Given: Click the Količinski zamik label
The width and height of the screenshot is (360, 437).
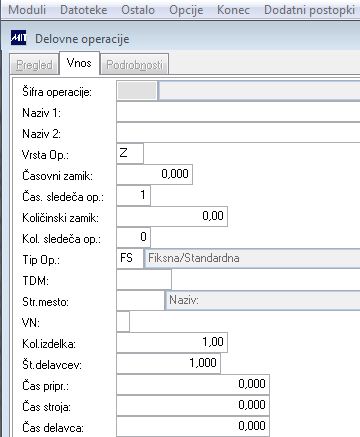Looking at the screenshot, I should (61, 218).
